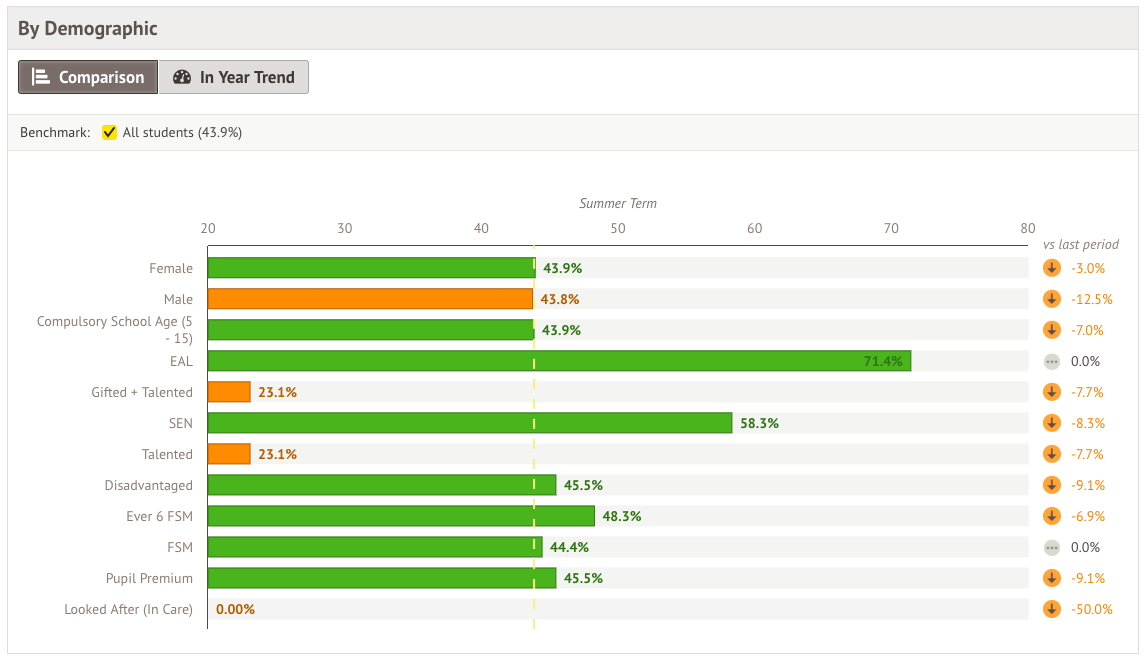Click the down-arrow trend icon for SEN
This screenshot has height=660, width=1145.
pyautogui.click(x=1051, y=423)
